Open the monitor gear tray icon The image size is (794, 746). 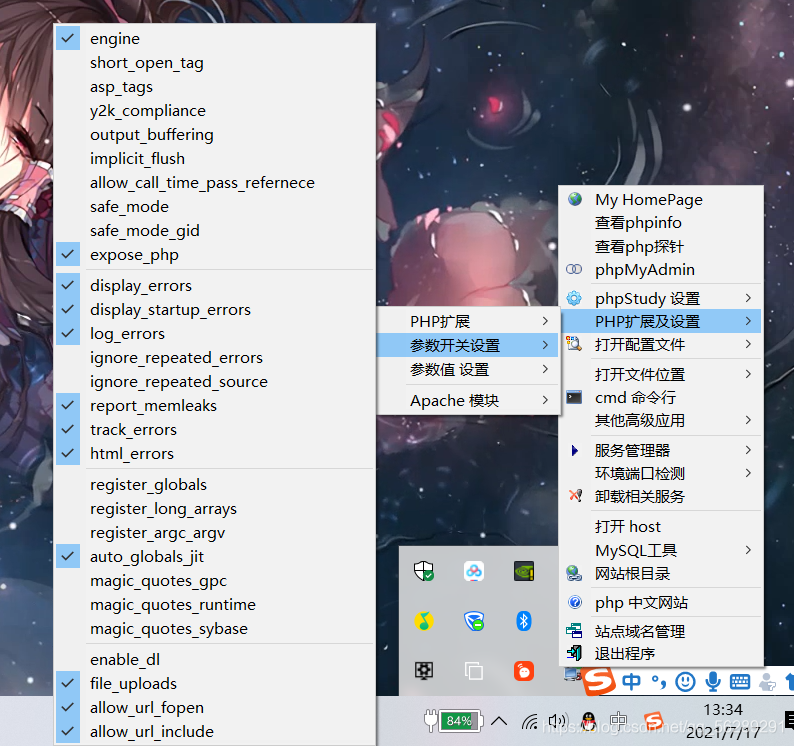423,671
